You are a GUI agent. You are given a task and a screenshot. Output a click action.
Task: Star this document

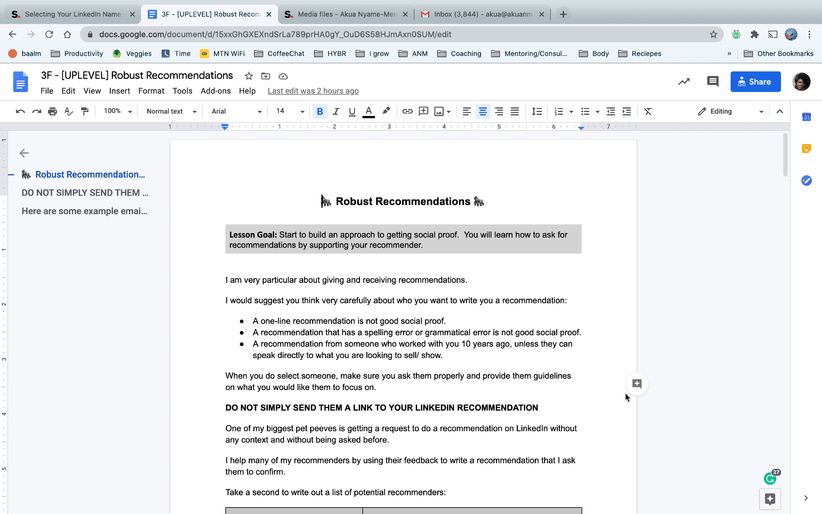point(248,76)
